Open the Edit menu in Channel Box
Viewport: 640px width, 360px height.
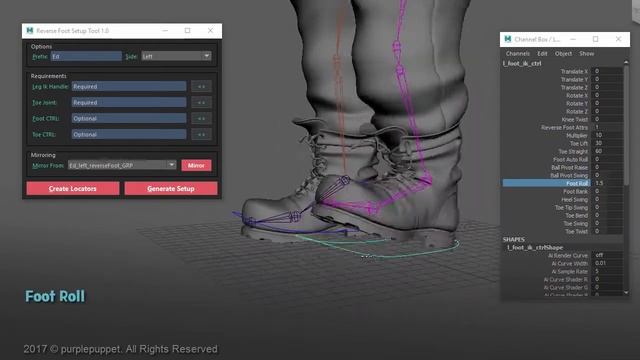542,53
